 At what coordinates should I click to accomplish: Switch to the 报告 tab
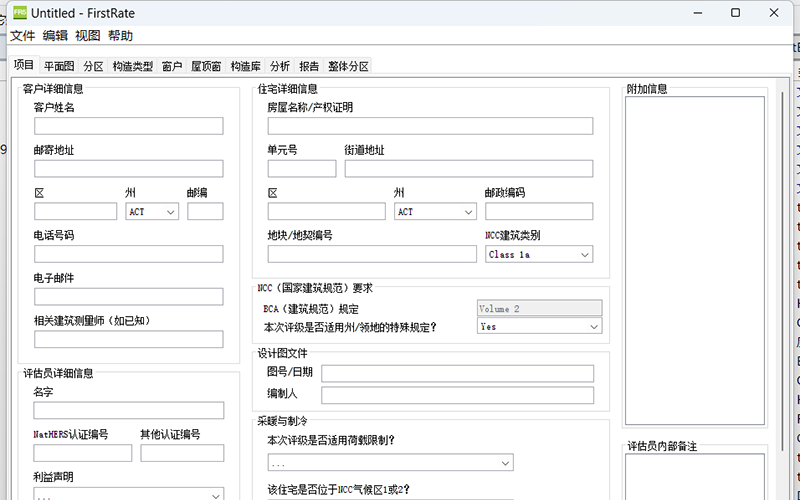click(x=309, y=66)
